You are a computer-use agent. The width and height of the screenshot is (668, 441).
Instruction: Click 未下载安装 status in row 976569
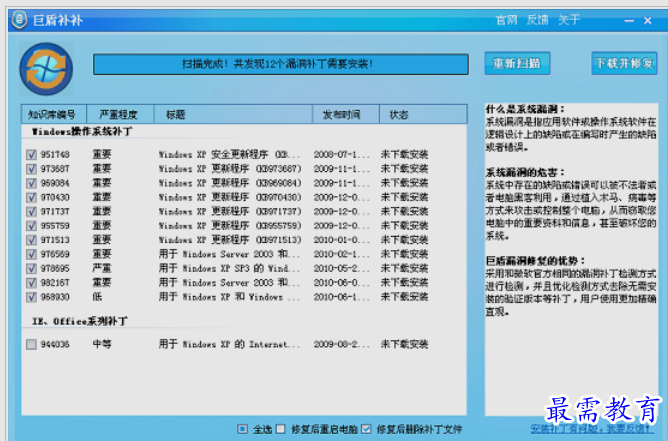(x=404, y=254)
